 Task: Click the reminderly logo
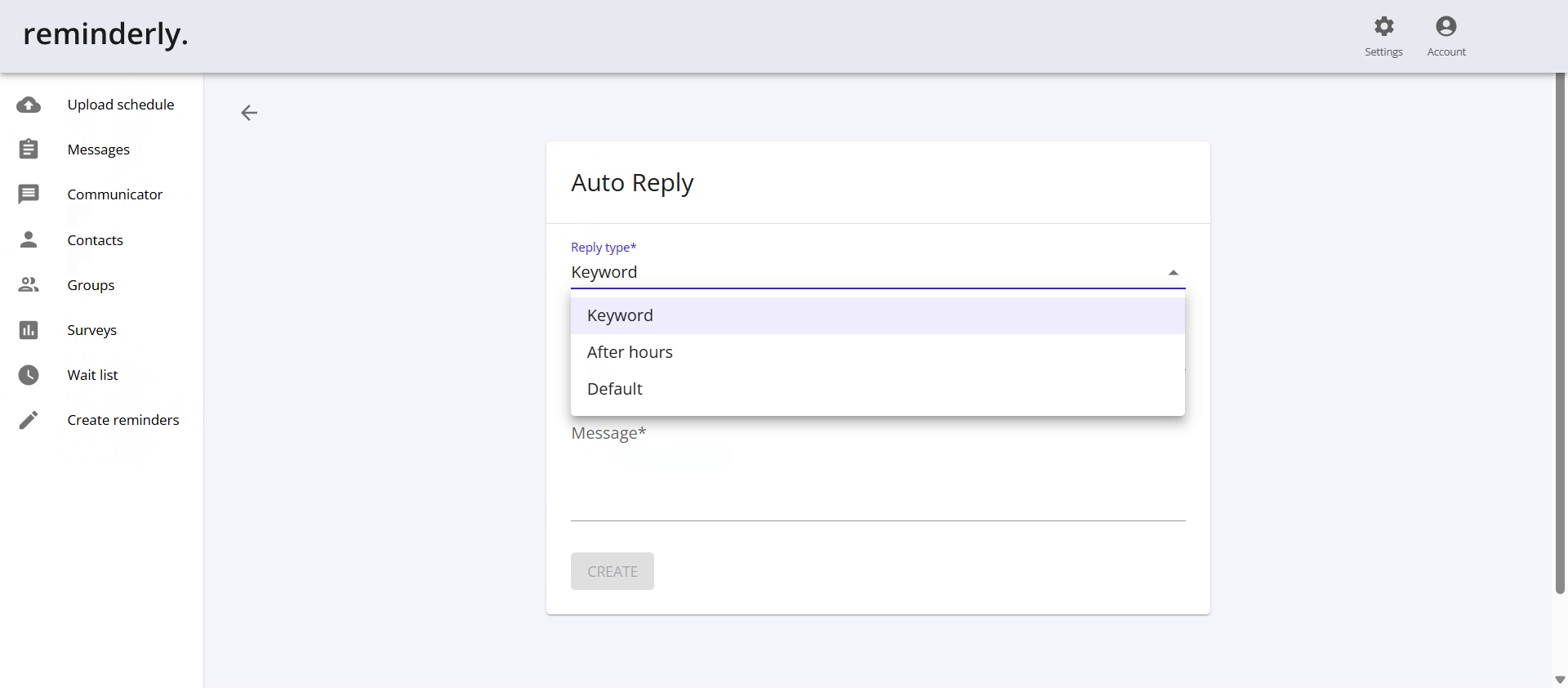pyautogui.click(x=105, y=34)
